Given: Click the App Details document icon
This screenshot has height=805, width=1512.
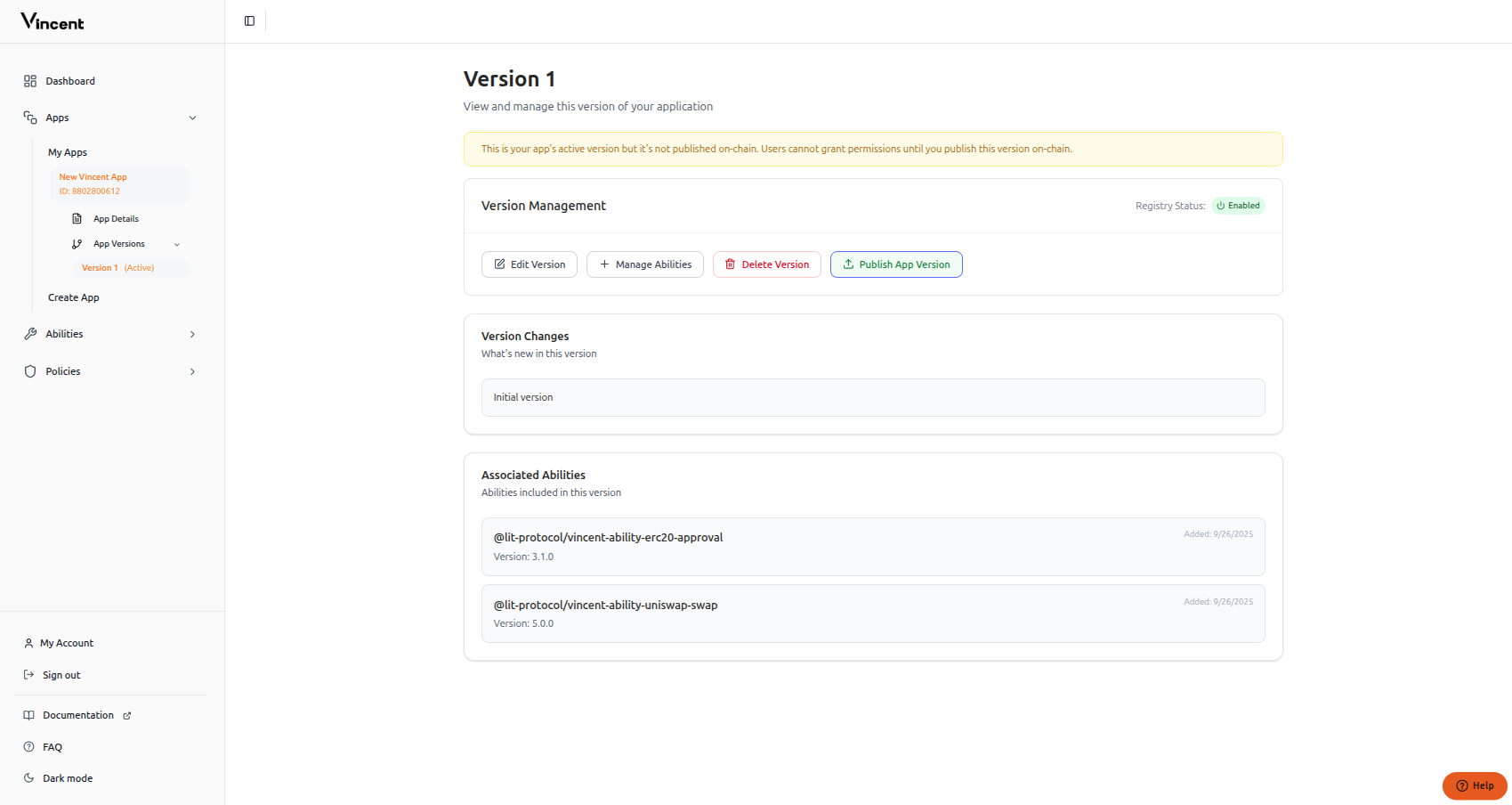Looking at the screenshot, I should click(78, 218).
